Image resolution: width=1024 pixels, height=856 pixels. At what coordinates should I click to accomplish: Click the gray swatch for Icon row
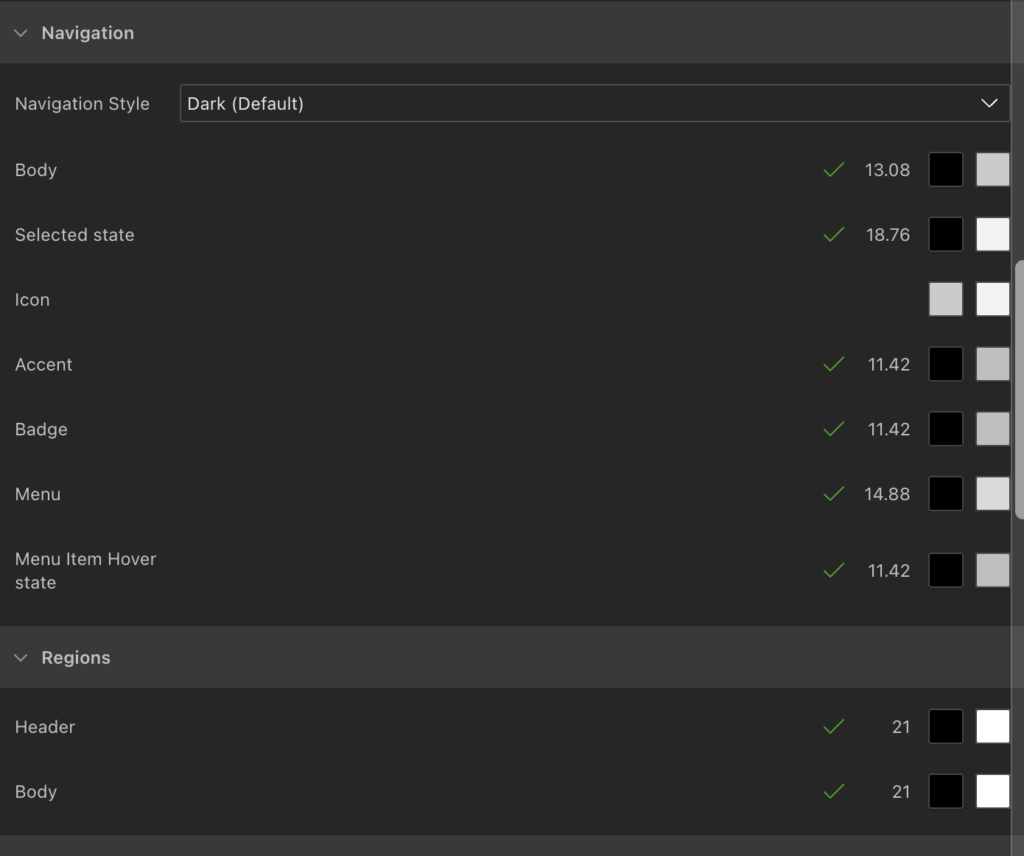pyautogui.click(x=945, y=300)
